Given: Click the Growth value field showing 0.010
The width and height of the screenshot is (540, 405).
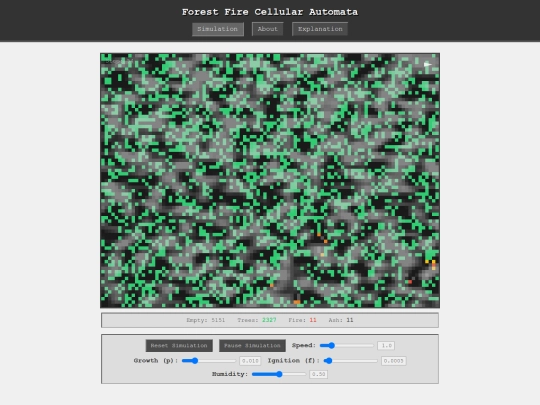Looking at the screenshot, I should tap(250, 361).
